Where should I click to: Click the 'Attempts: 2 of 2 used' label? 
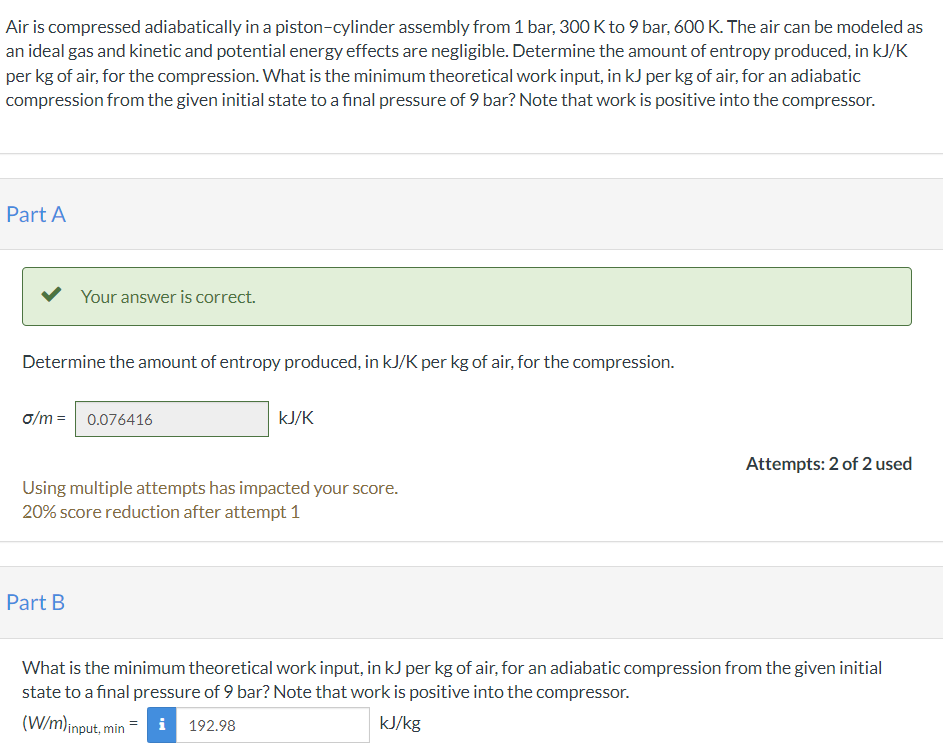(828, 463)
